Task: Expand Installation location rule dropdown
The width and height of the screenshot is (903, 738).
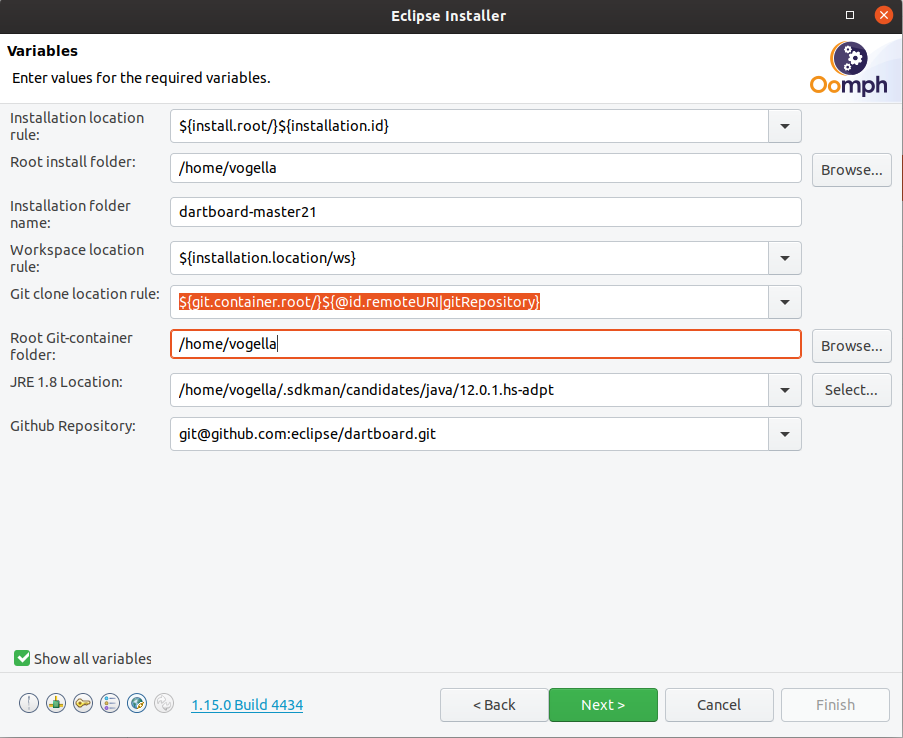Action: (784, 126)
